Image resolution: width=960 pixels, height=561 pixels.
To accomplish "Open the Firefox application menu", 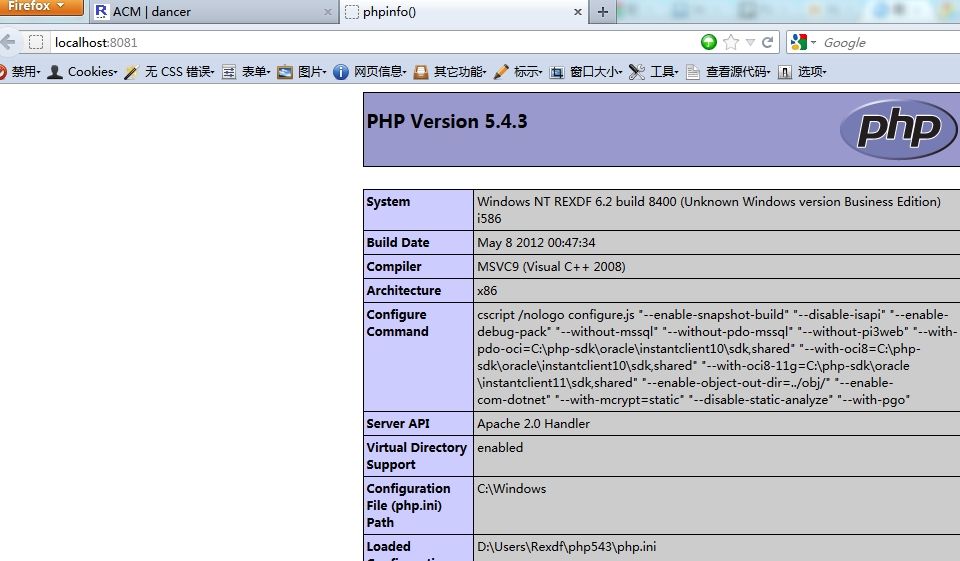I will tap(40, 7).
